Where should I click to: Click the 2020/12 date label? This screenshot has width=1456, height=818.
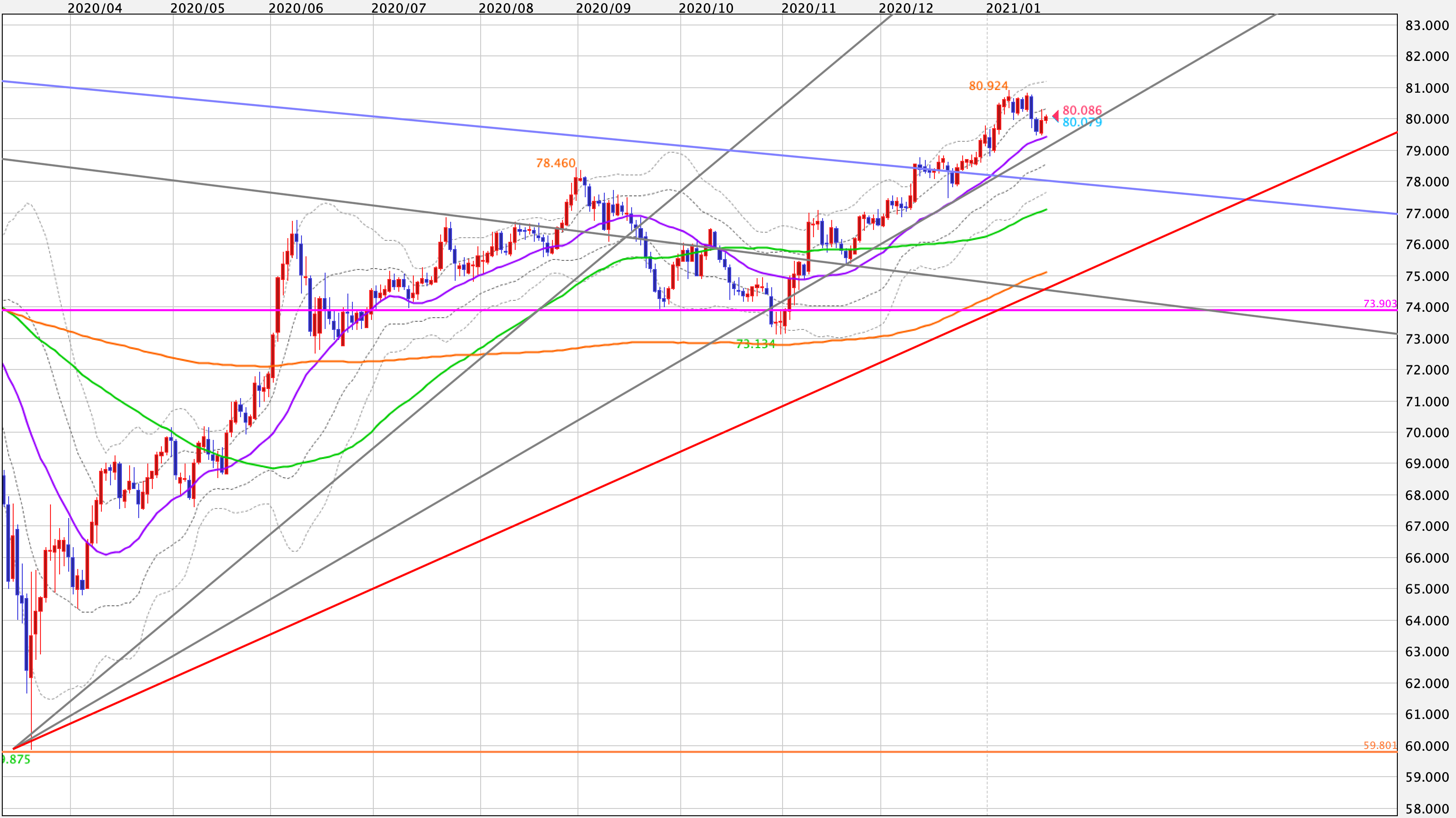pyautogui.click(x=906, y=8)
